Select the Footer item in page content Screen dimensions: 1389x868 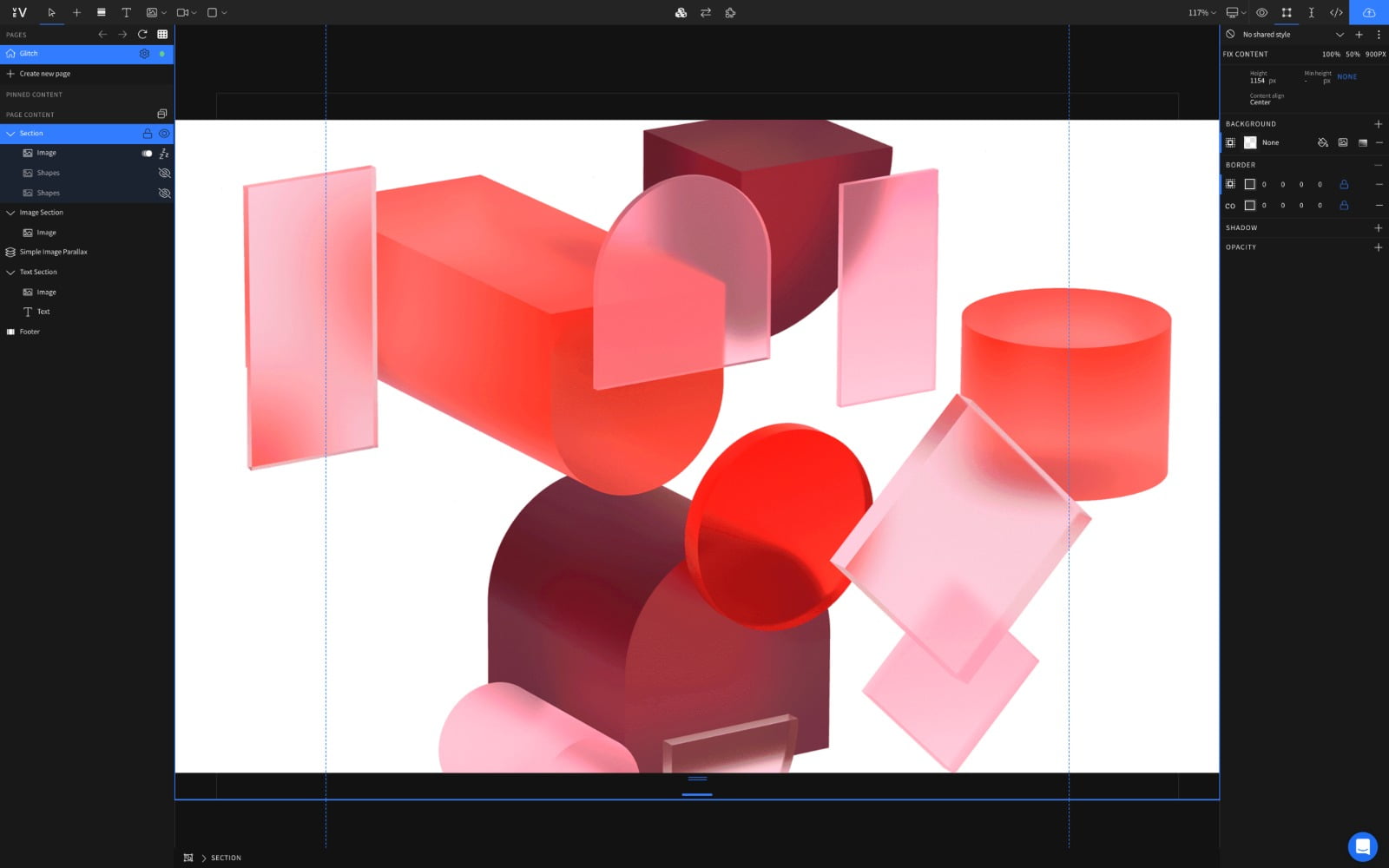[30, 332]
